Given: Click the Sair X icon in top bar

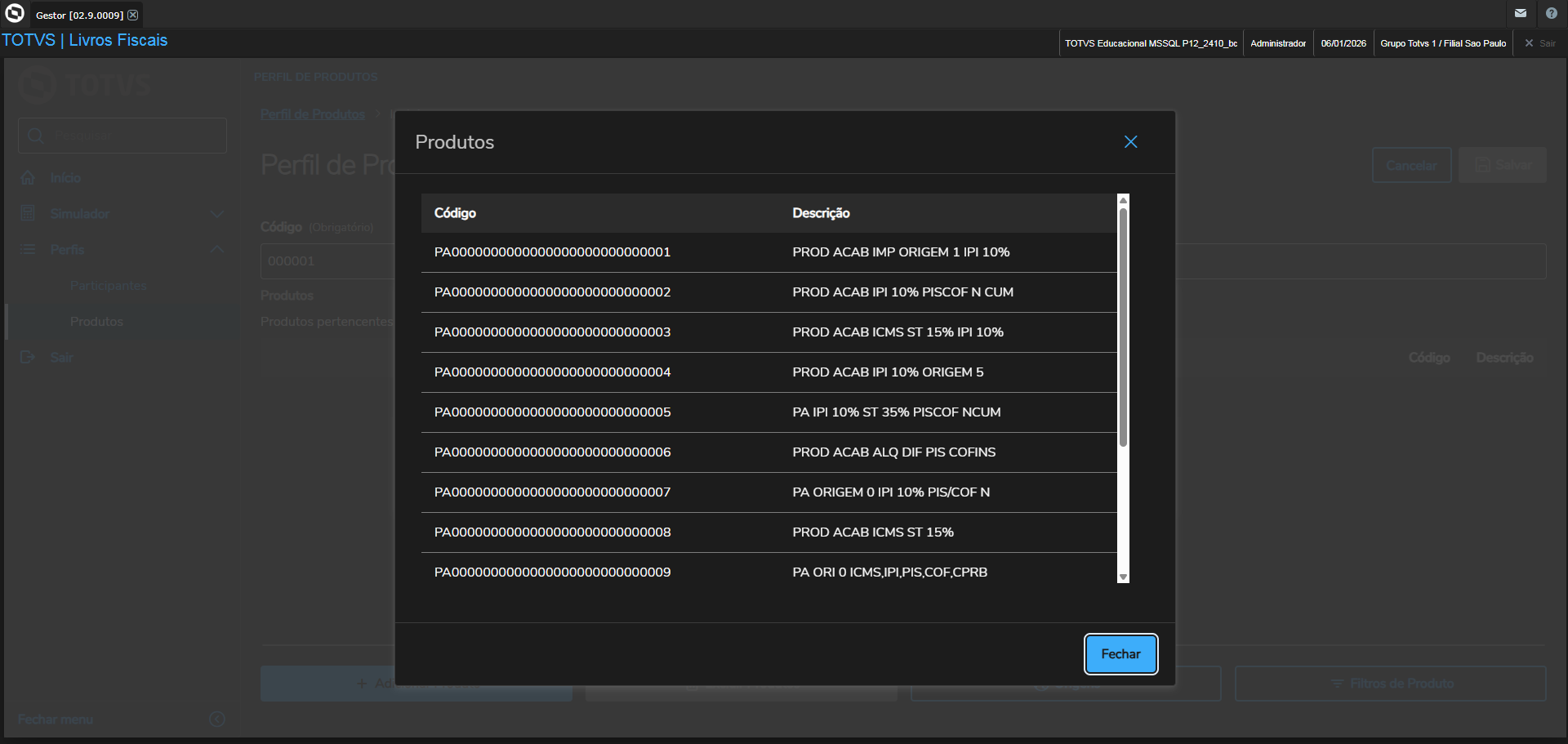Looking at the screenshot, I should 1529,43.
